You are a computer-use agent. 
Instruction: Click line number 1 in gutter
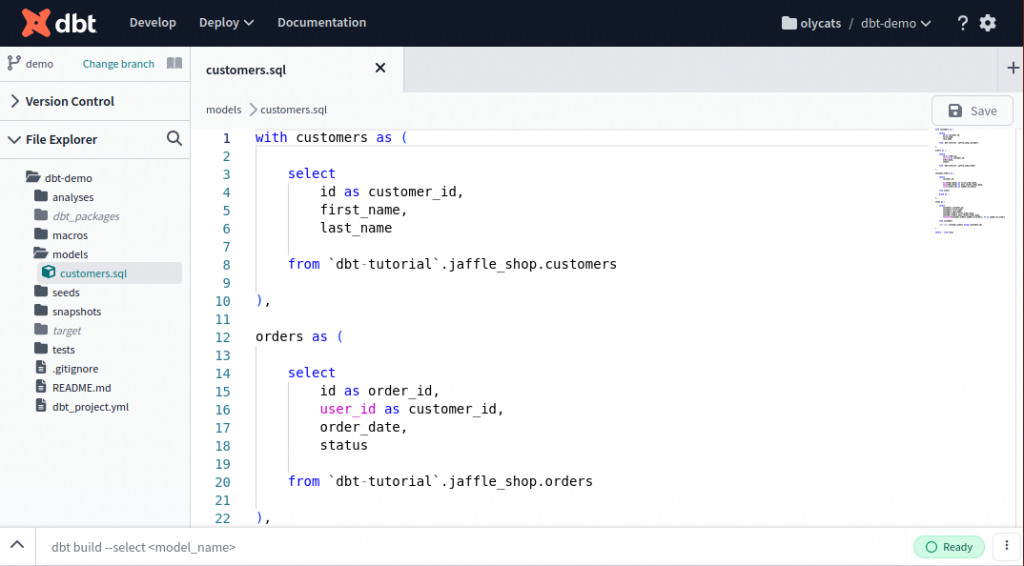[226, 138]
